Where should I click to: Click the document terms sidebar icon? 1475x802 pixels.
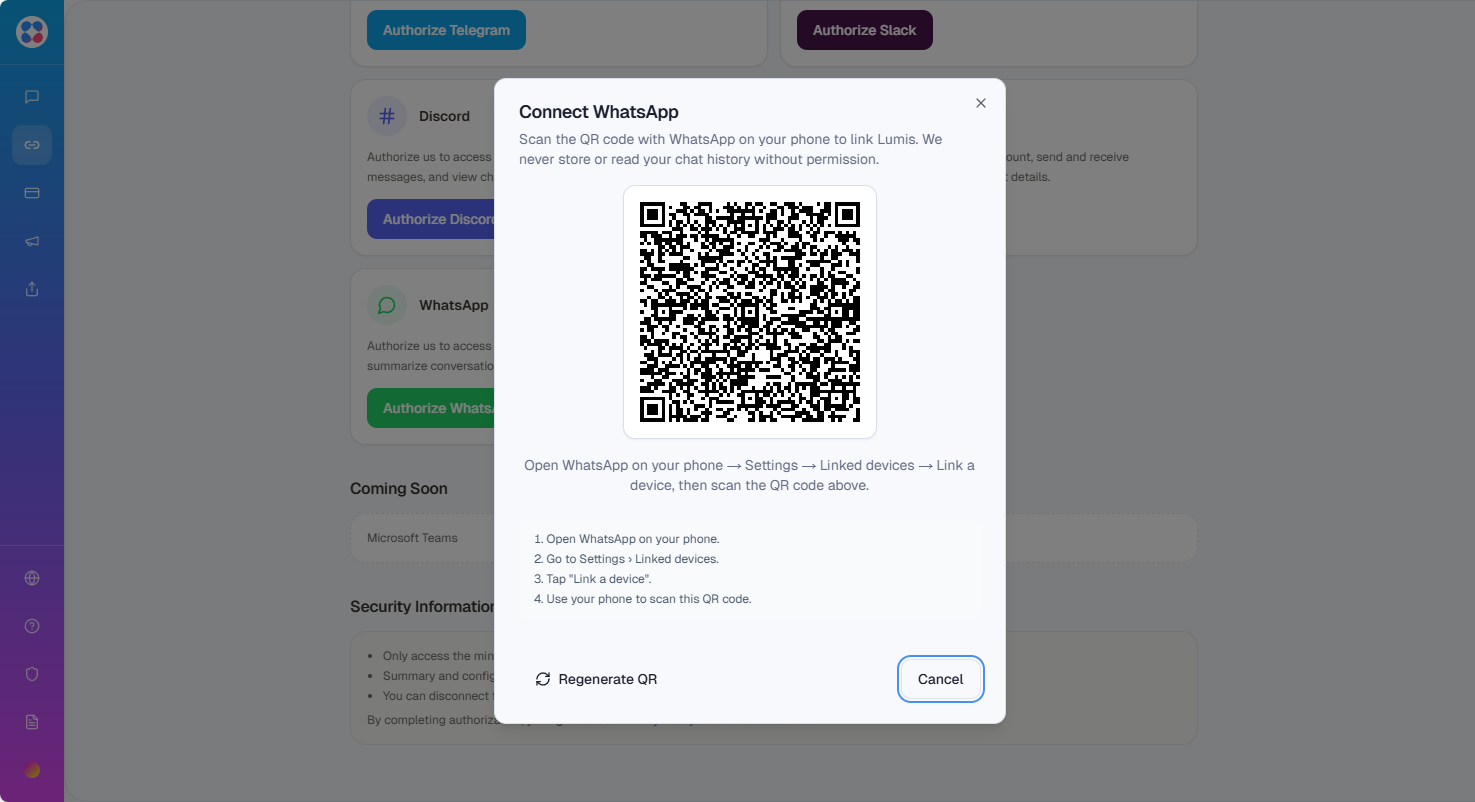point(32,722)
